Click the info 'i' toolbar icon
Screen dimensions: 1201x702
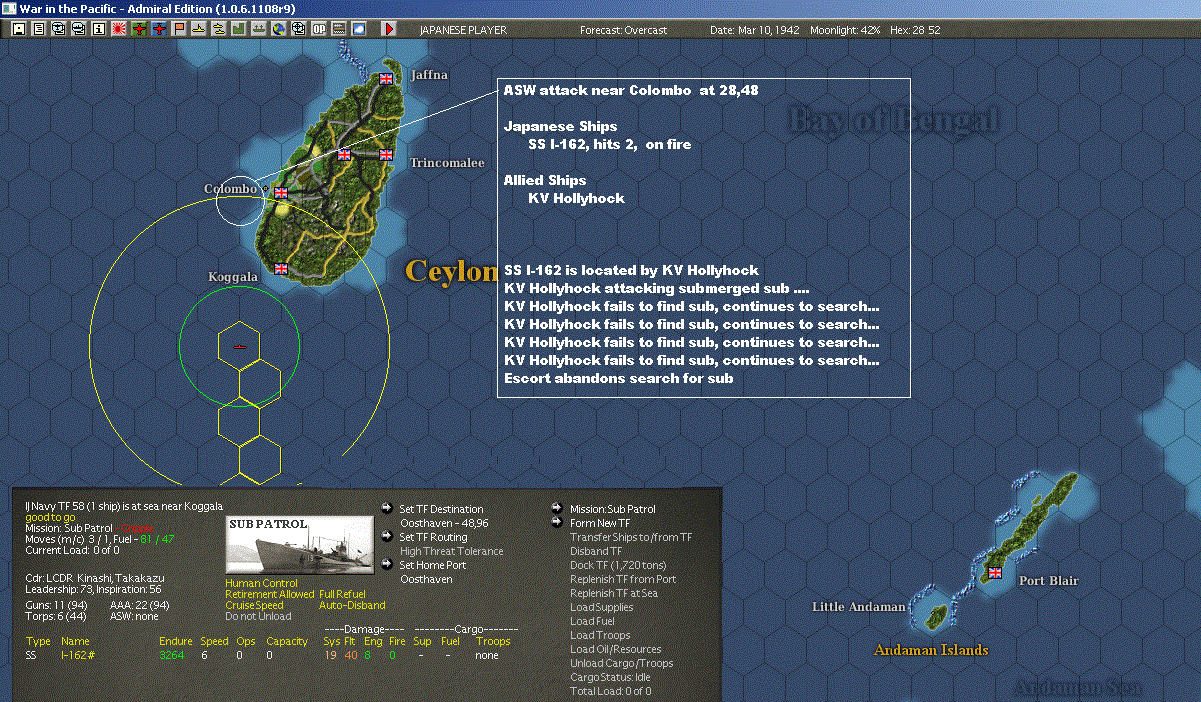[99, 29]
